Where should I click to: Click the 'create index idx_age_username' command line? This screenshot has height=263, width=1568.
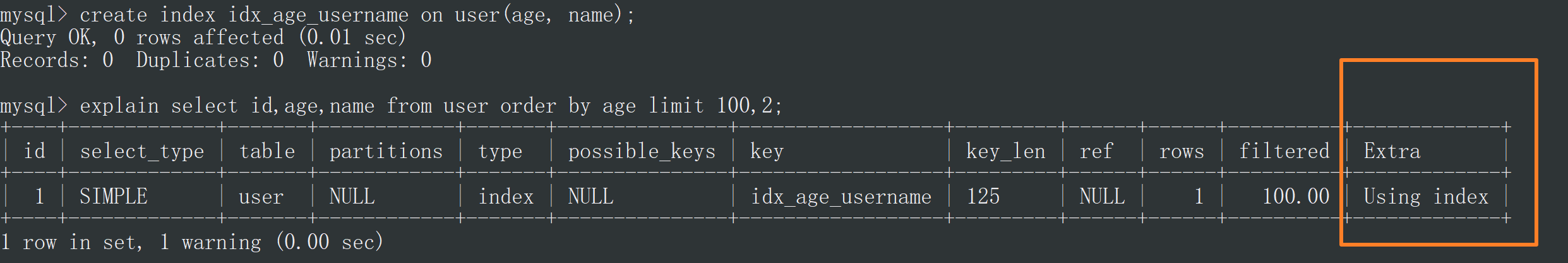pos(318,15)
